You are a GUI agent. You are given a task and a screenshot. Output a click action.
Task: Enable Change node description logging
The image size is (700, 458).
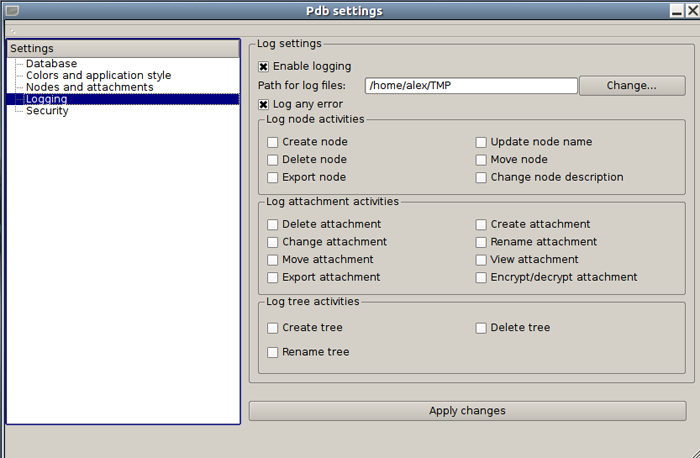tap(481, 178)
